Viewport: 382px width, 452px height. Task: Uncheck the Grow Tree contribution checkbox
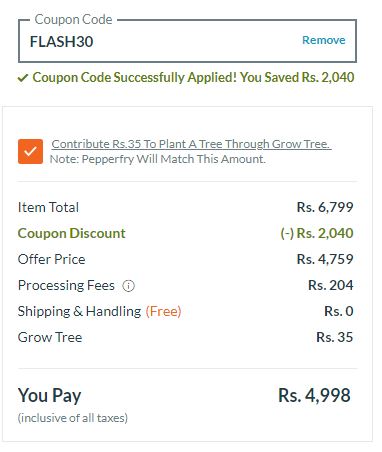[x=30, y=151]
